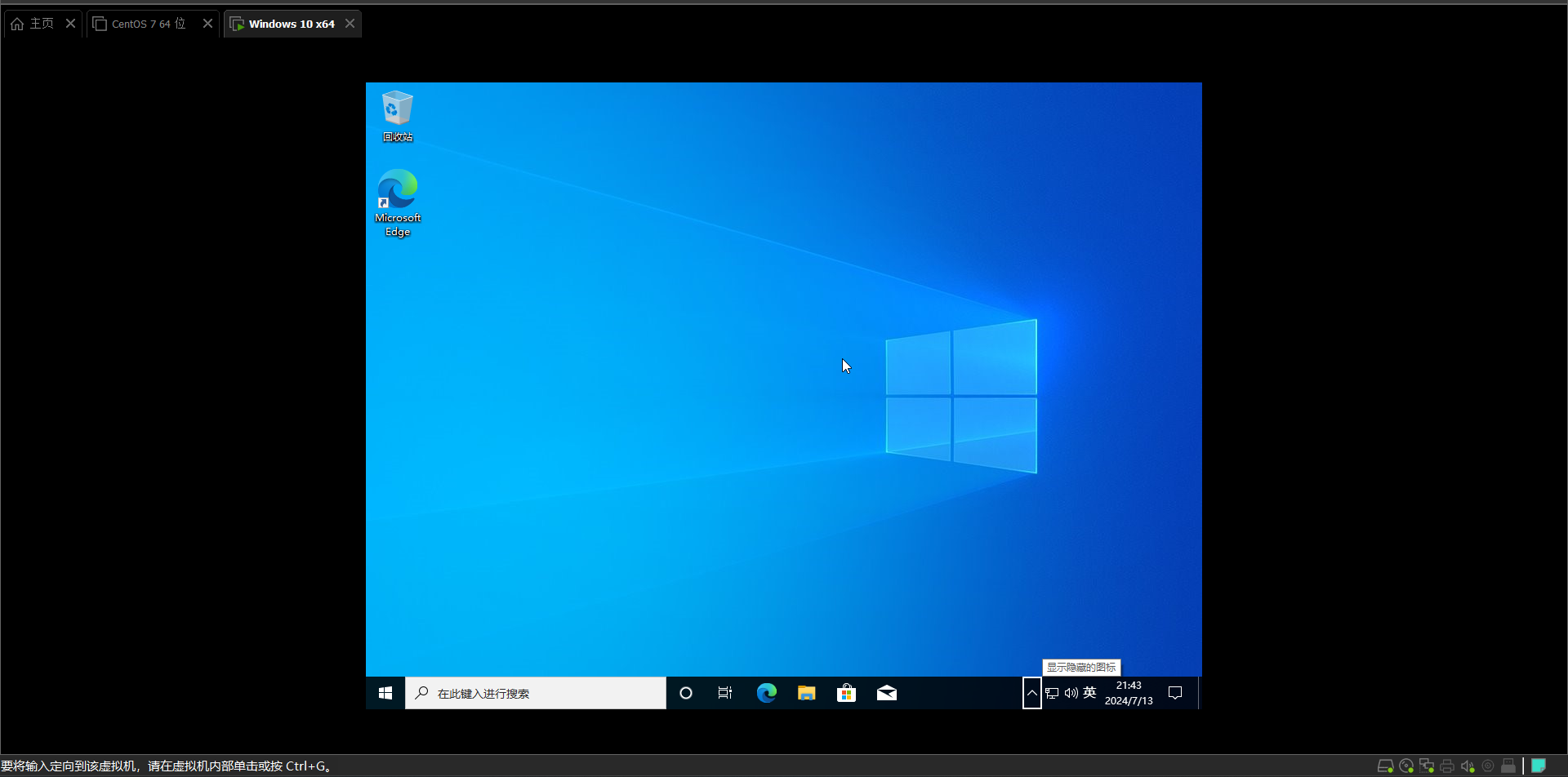Open the Mail app from taskbar
The height and width of the screenshot is (777, 1568).
pos(887,693)
